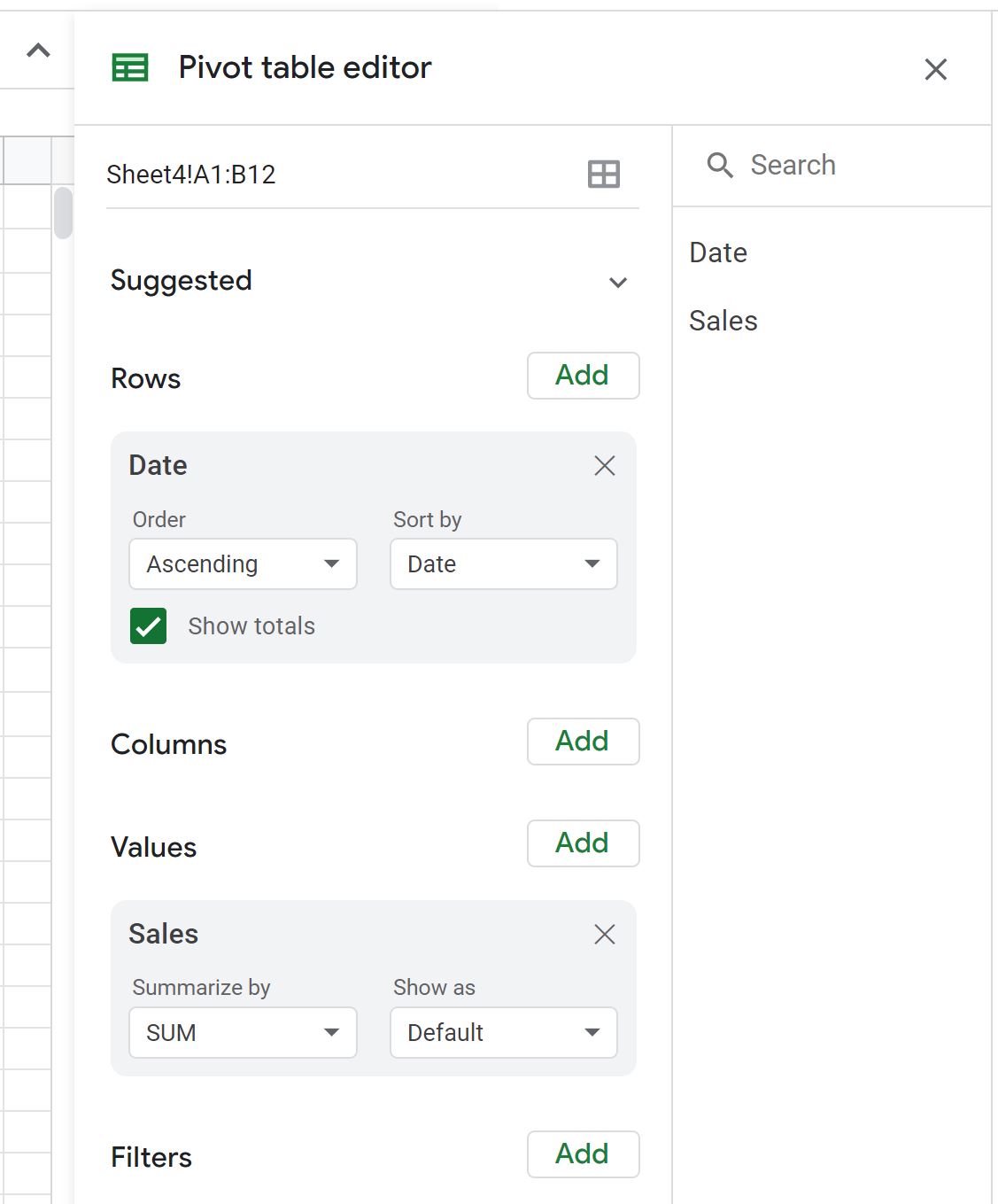Image resolution: width=998 pixels, height=1204 pixels.
Task: Add a field to Filters
Action: 583,1154
